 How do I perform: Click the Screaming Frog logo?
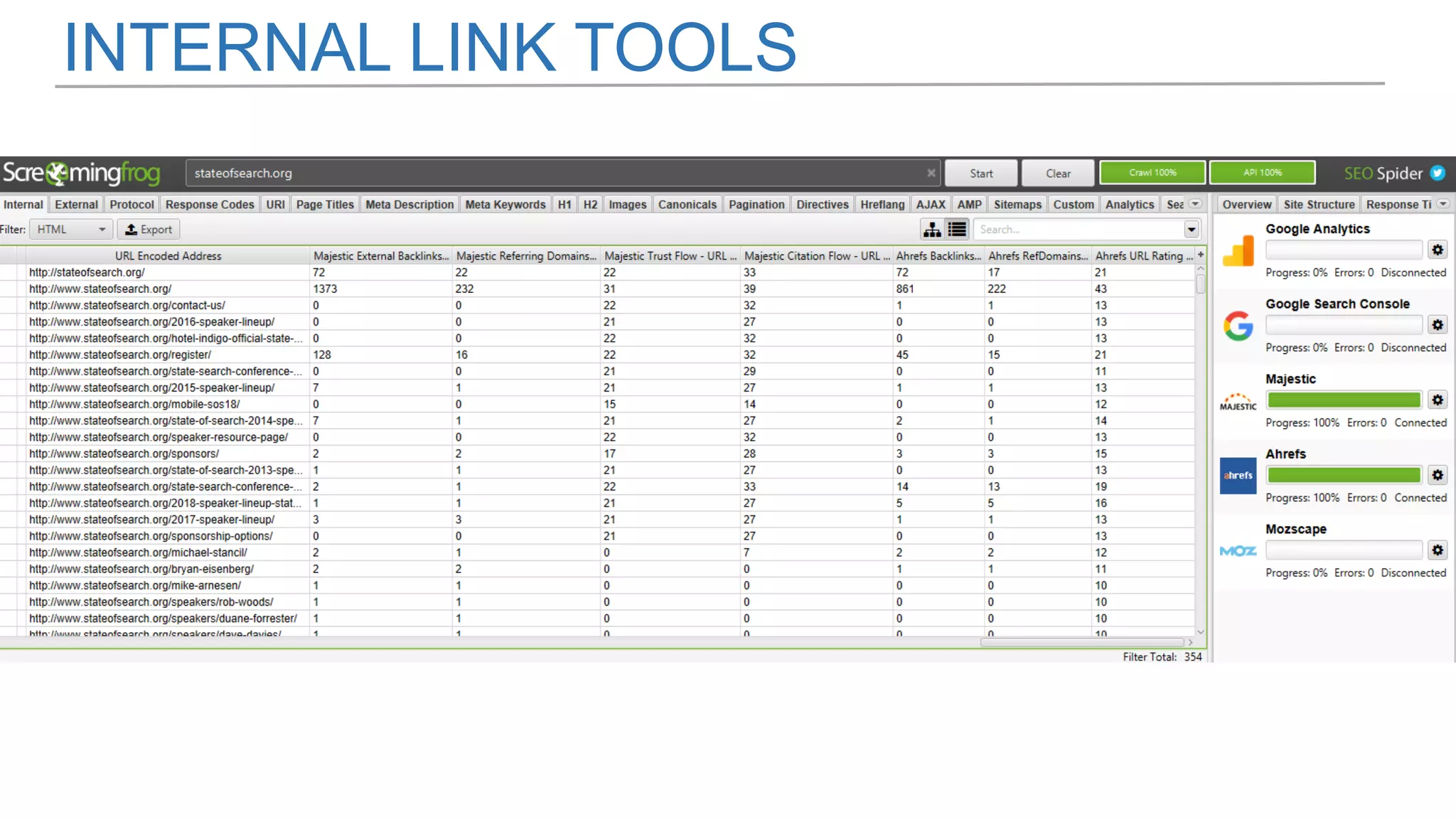(x=81, y=173)
